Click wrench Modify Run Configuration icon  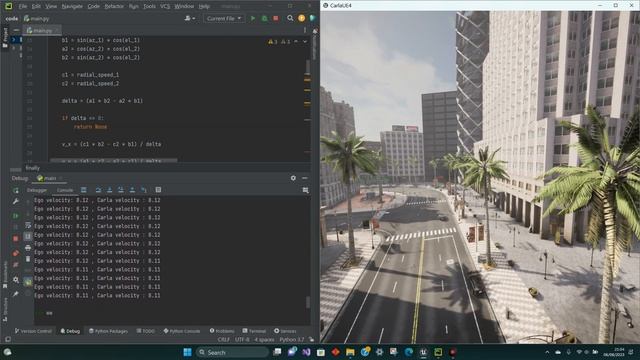coord(16,201)
